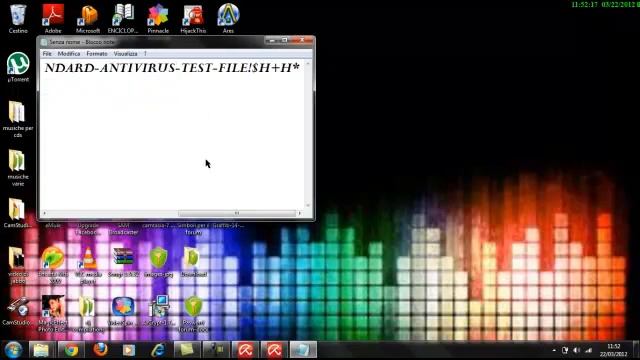
Task: Open the Windows Start orb
Action: (x=13, y=350)
